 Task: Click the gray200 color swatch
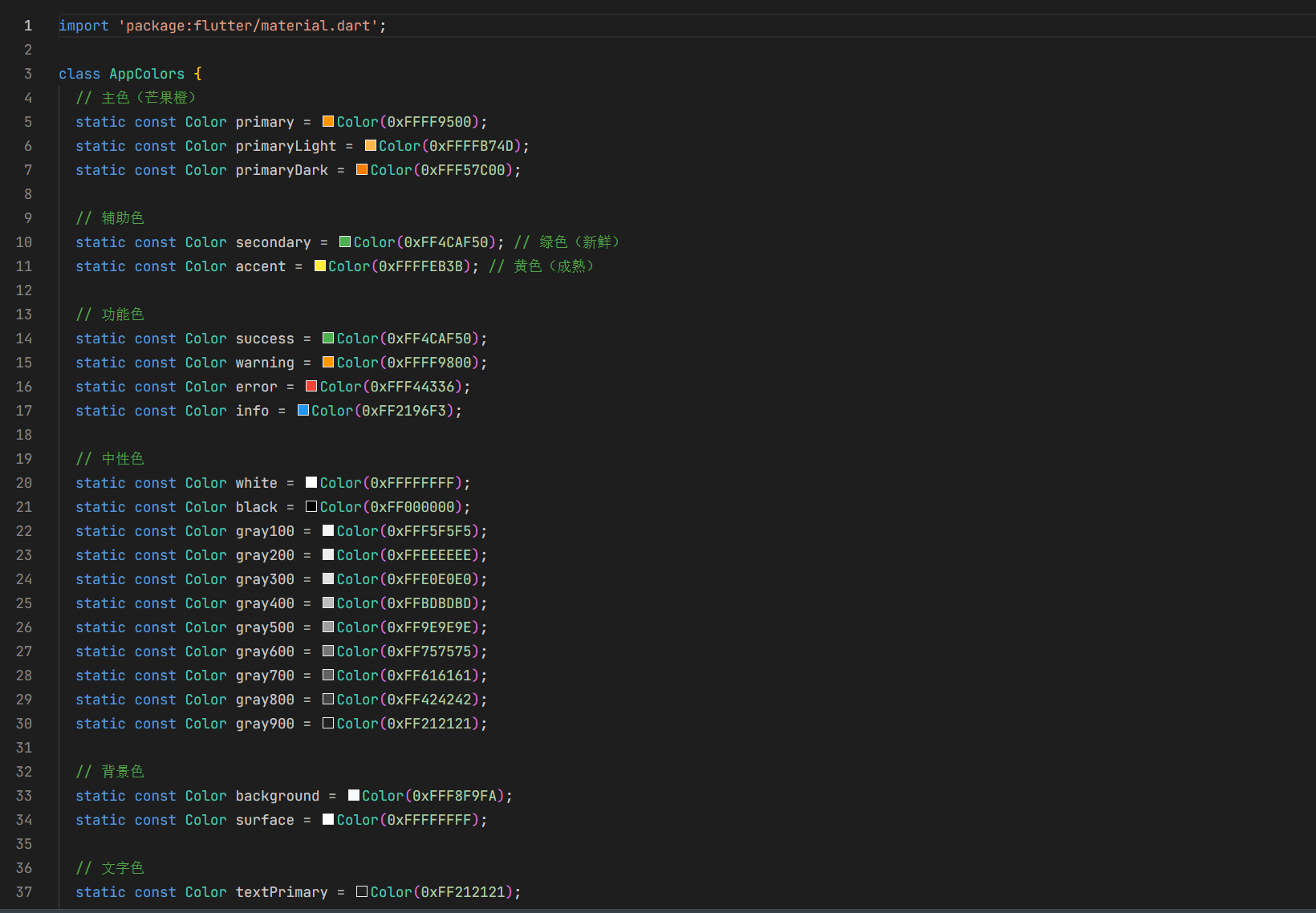pyautogui.click(x=328, y=554)
